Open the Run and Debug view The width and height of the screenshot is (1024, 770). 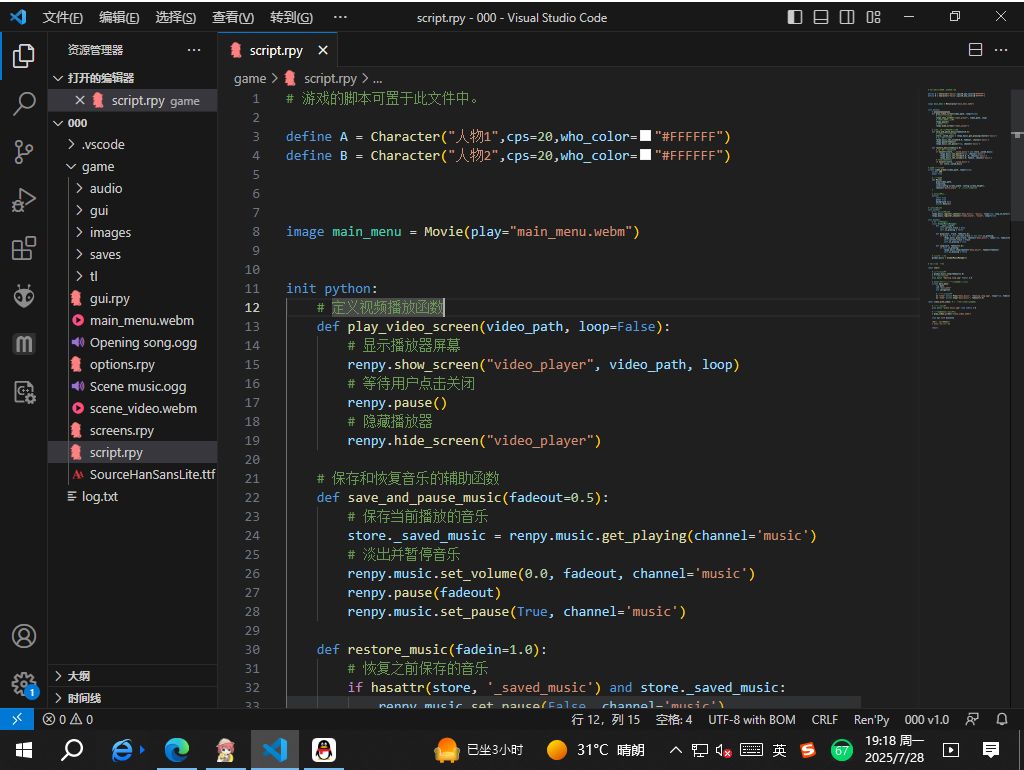(x=24, y=200)
